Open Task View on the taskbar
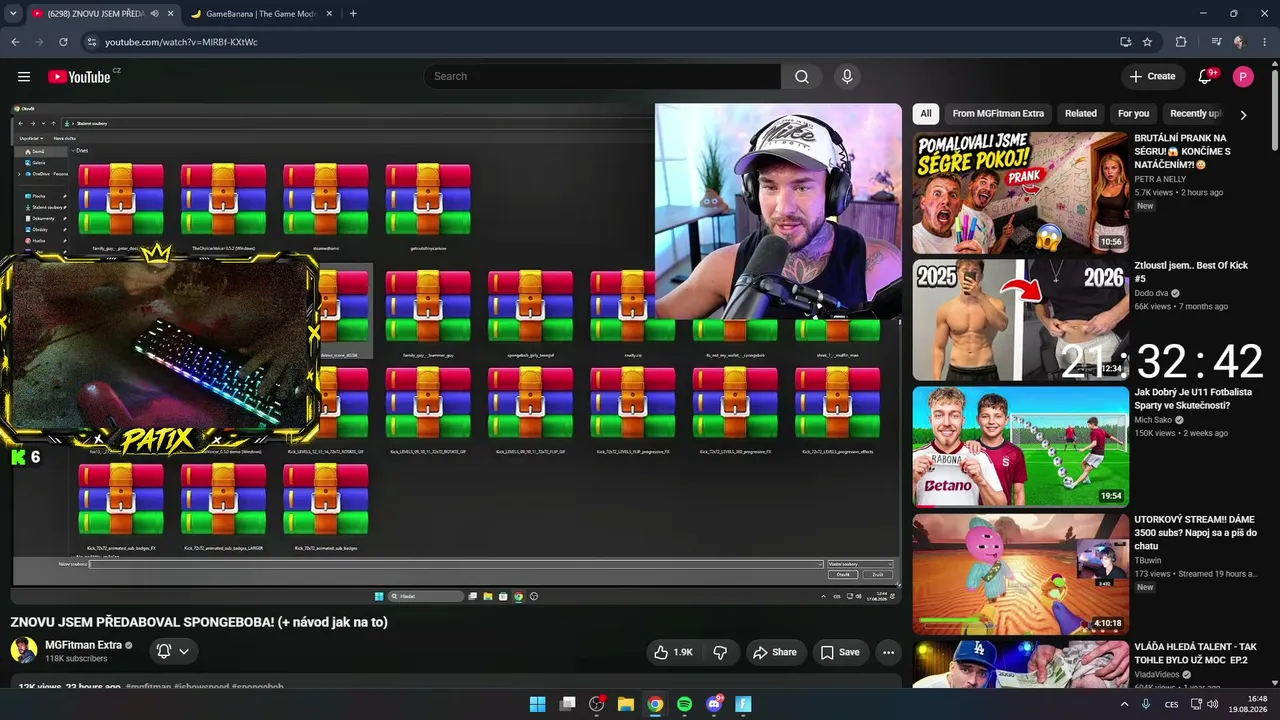The image size is (1280, 720). click(568, 704)
